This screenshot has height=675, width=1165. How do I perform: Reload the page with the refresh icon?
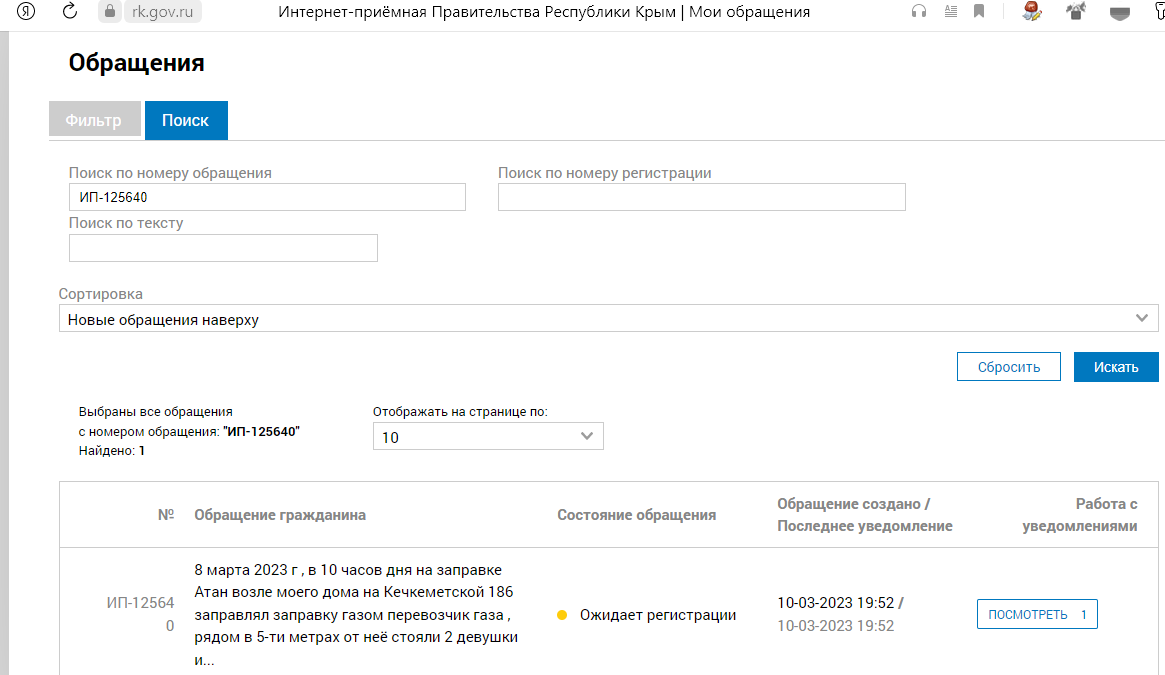70,12
